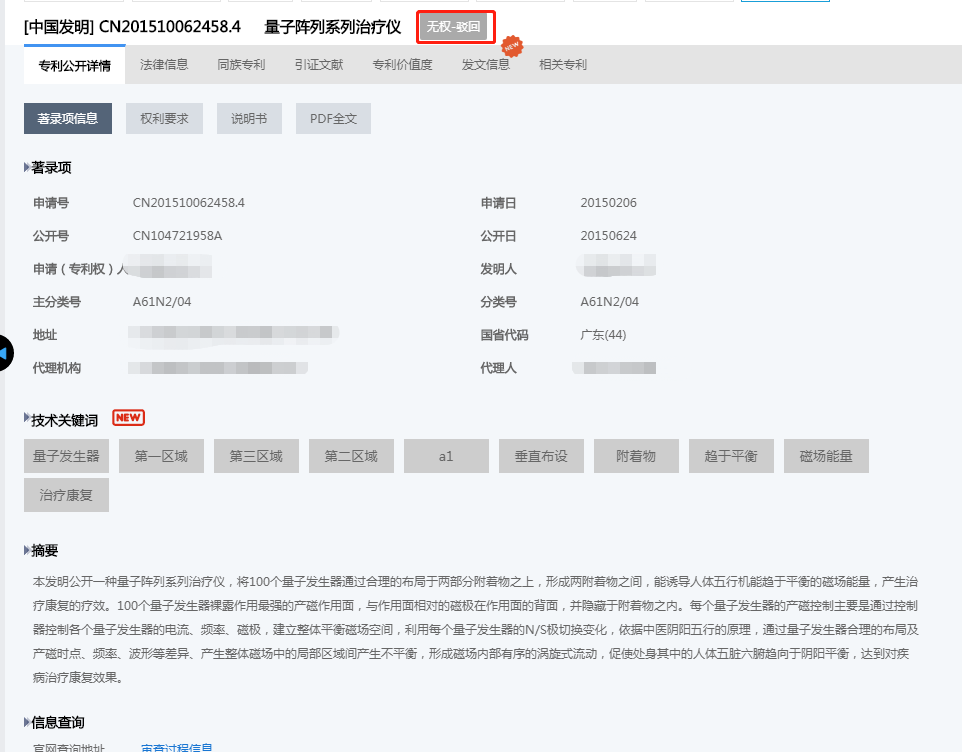Click the NEW badge beside 发文信息 tab
This screenshot has height=752, width=962.
pyautogui.click(x=512, y=45)
